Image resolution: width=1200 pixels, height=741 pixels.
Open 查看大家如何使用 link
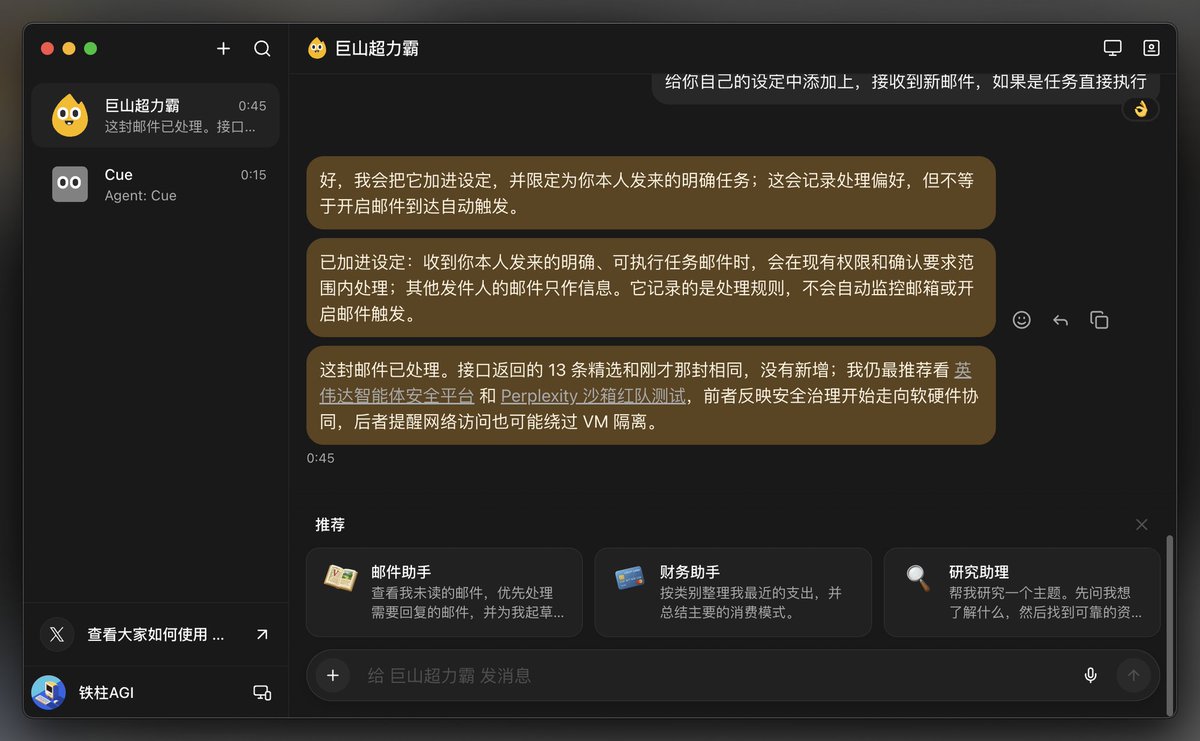(x=156, y=634)
